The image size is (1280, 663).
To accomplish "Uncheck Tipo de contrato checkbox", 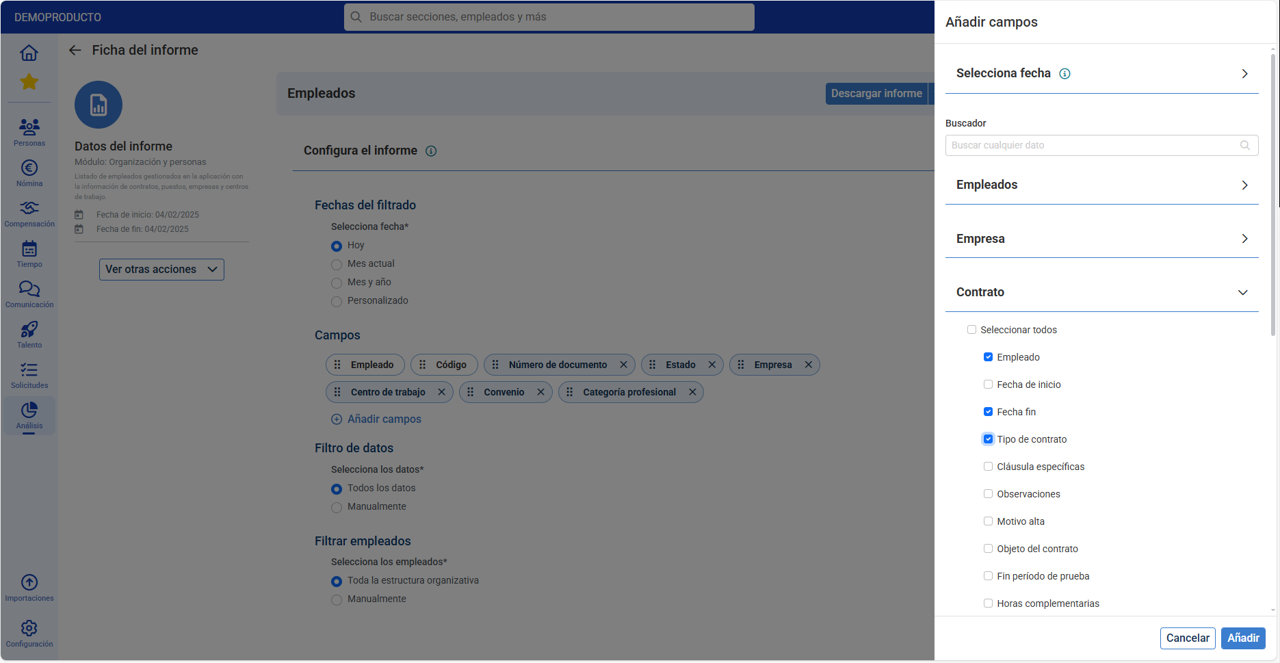I will coord(988,439).
